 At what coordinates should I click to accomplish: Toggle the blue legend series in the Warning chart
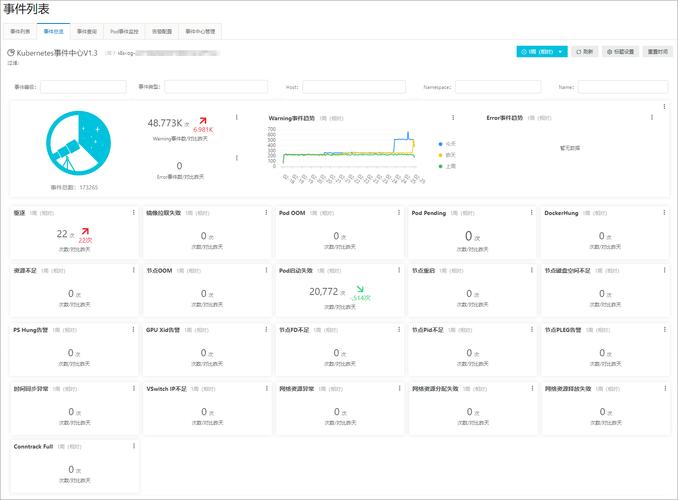[x=447, y=144]
